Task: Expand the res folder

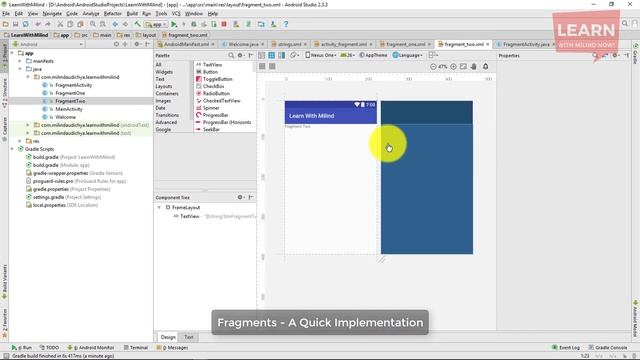Action: pos(20,141)
